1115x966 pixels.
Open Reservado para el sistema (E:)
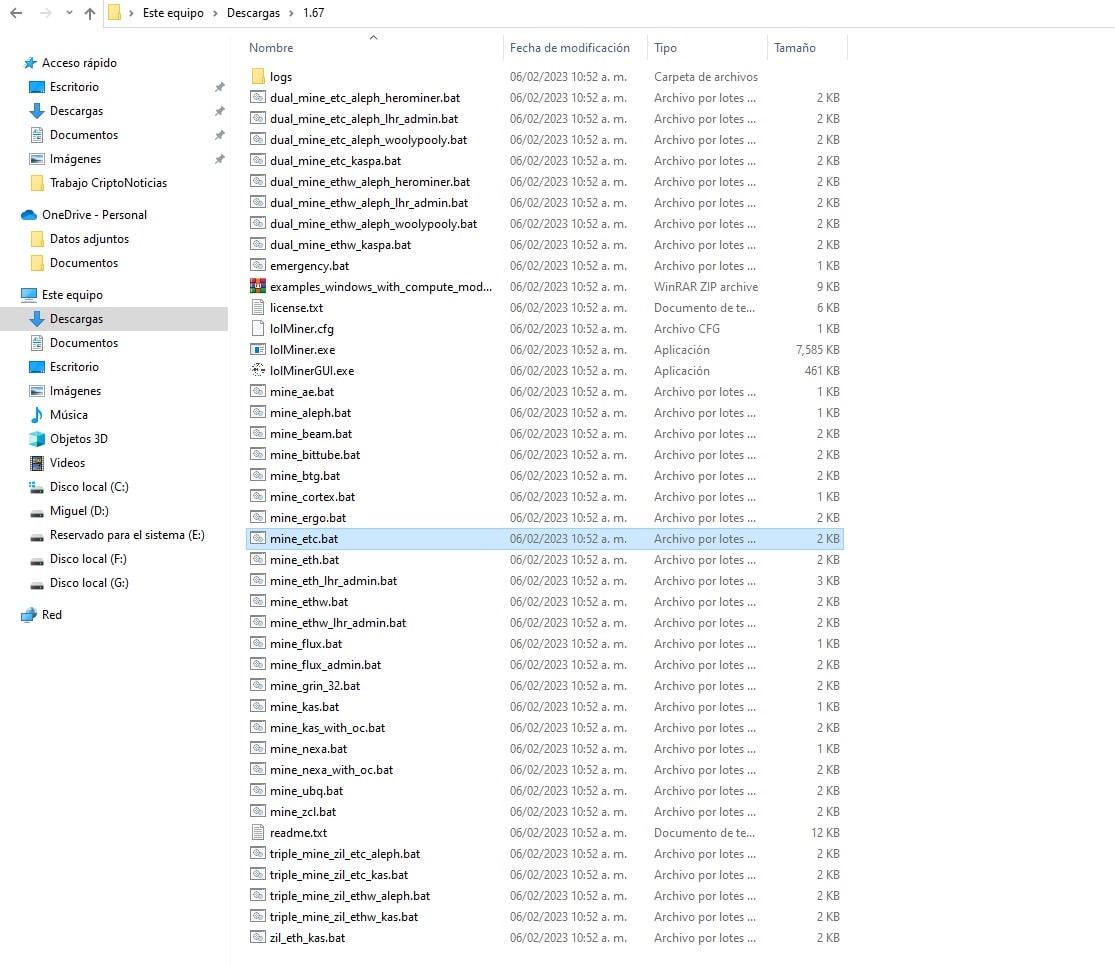(x=127, y=535)
